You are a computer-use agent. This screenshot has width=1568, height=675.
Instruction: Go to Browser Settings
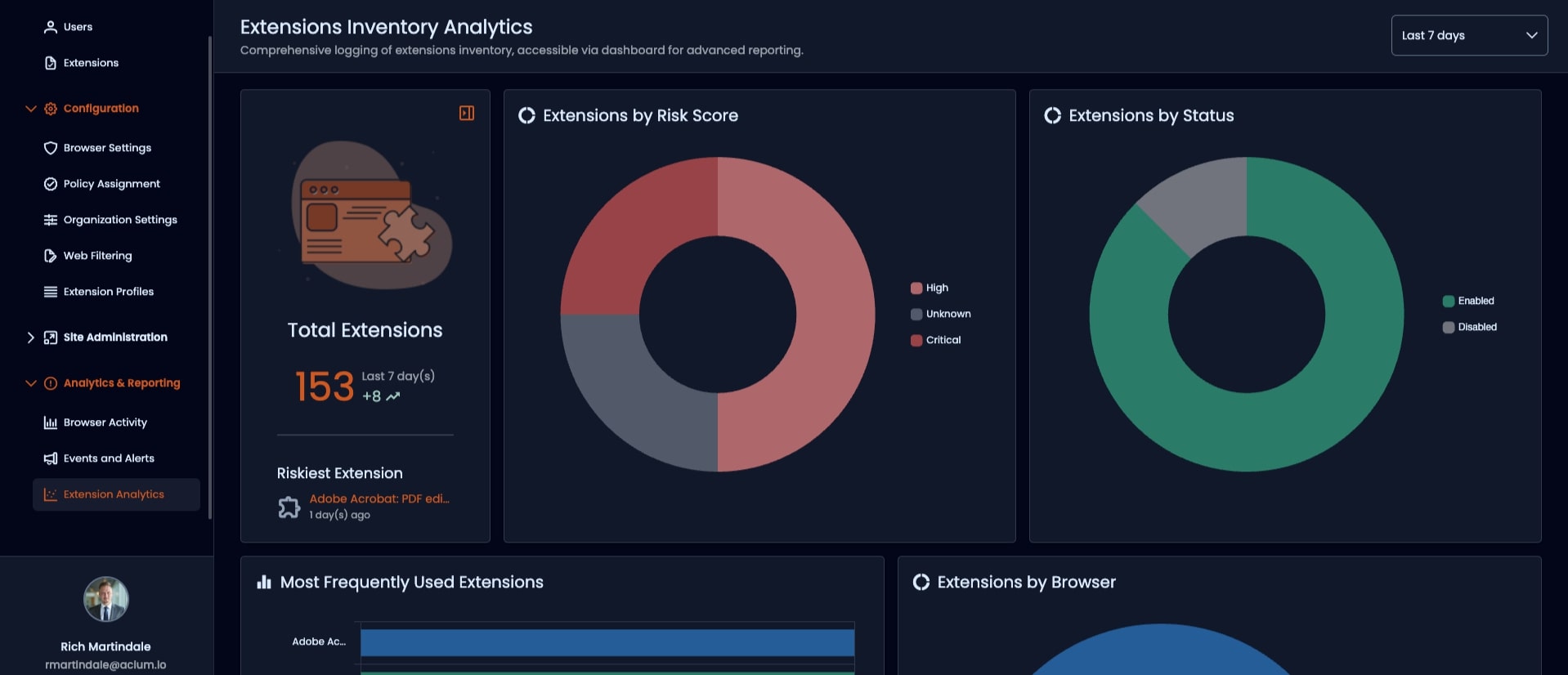coord(116,148)
